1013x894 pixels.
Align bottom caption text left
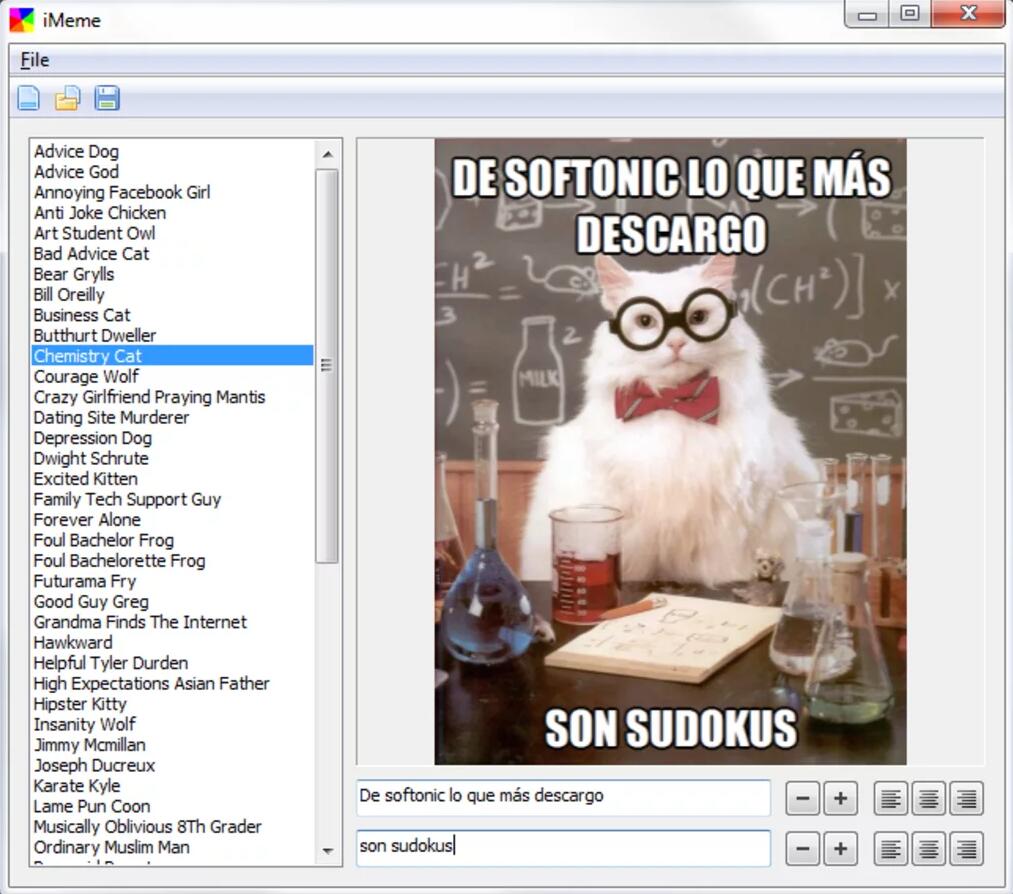[x=891, y=848]
